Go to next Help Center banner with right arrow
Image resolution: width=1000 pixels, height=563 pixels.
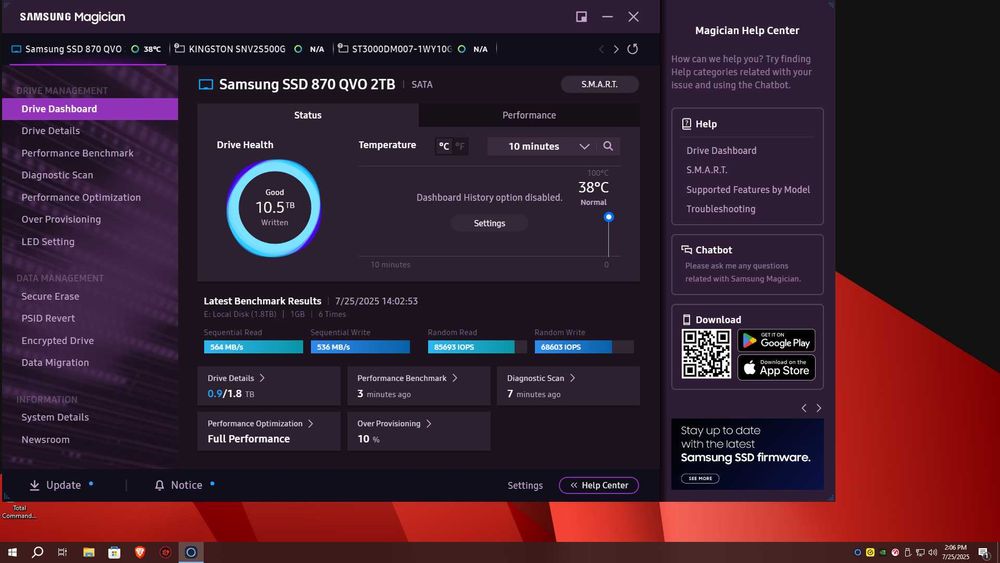coord(819,408)
